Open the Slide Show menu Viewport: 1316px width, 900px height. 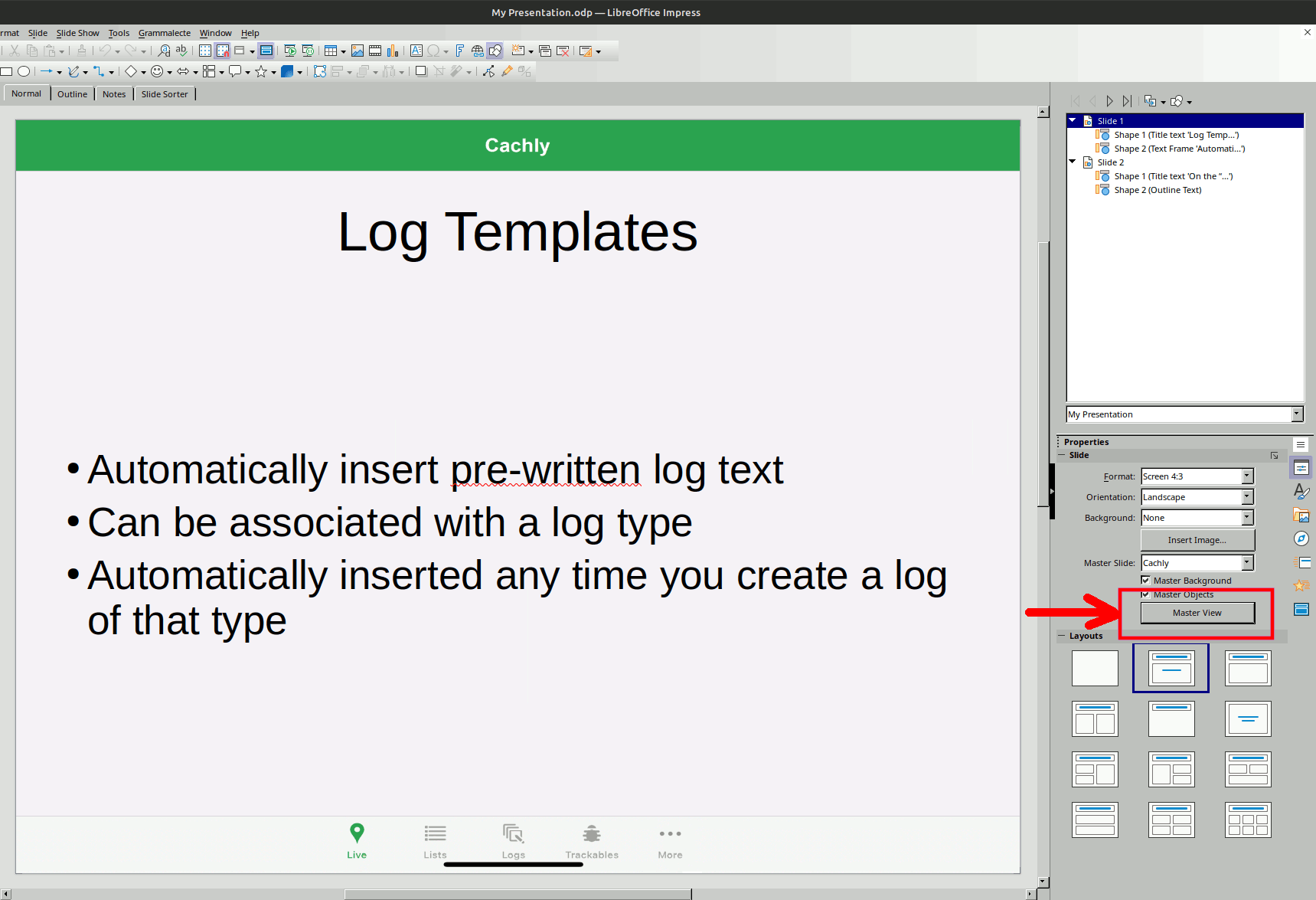pyautogui.click(x=77, y=33)
